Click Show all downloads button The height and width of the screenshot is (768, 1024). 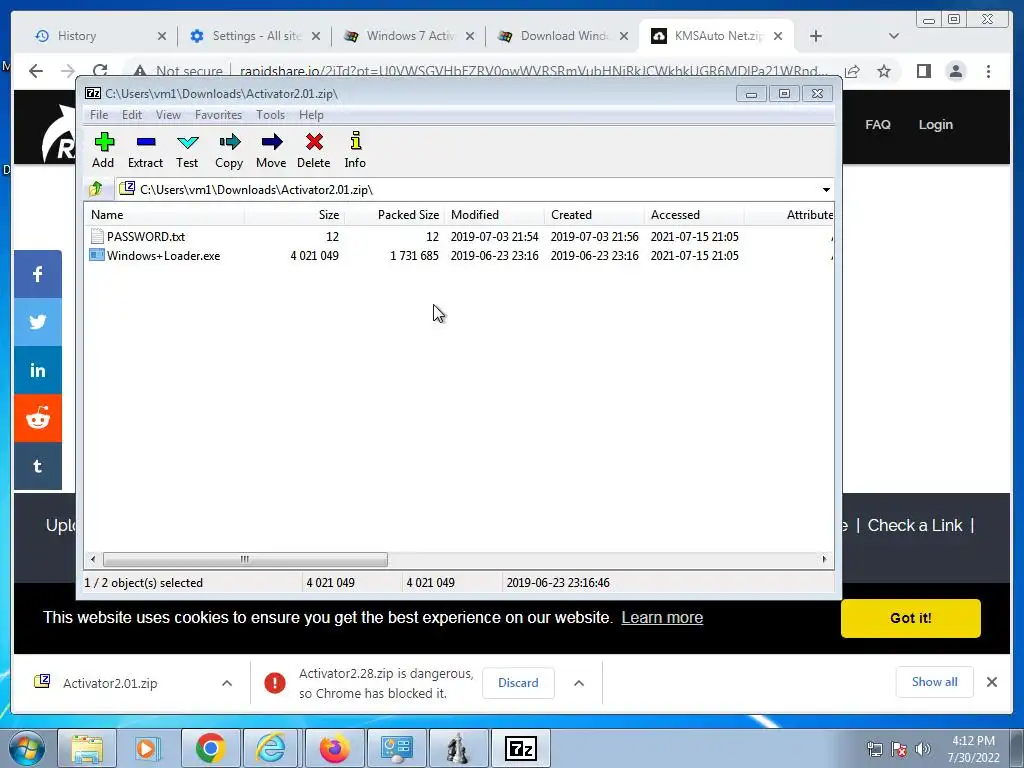935,682
